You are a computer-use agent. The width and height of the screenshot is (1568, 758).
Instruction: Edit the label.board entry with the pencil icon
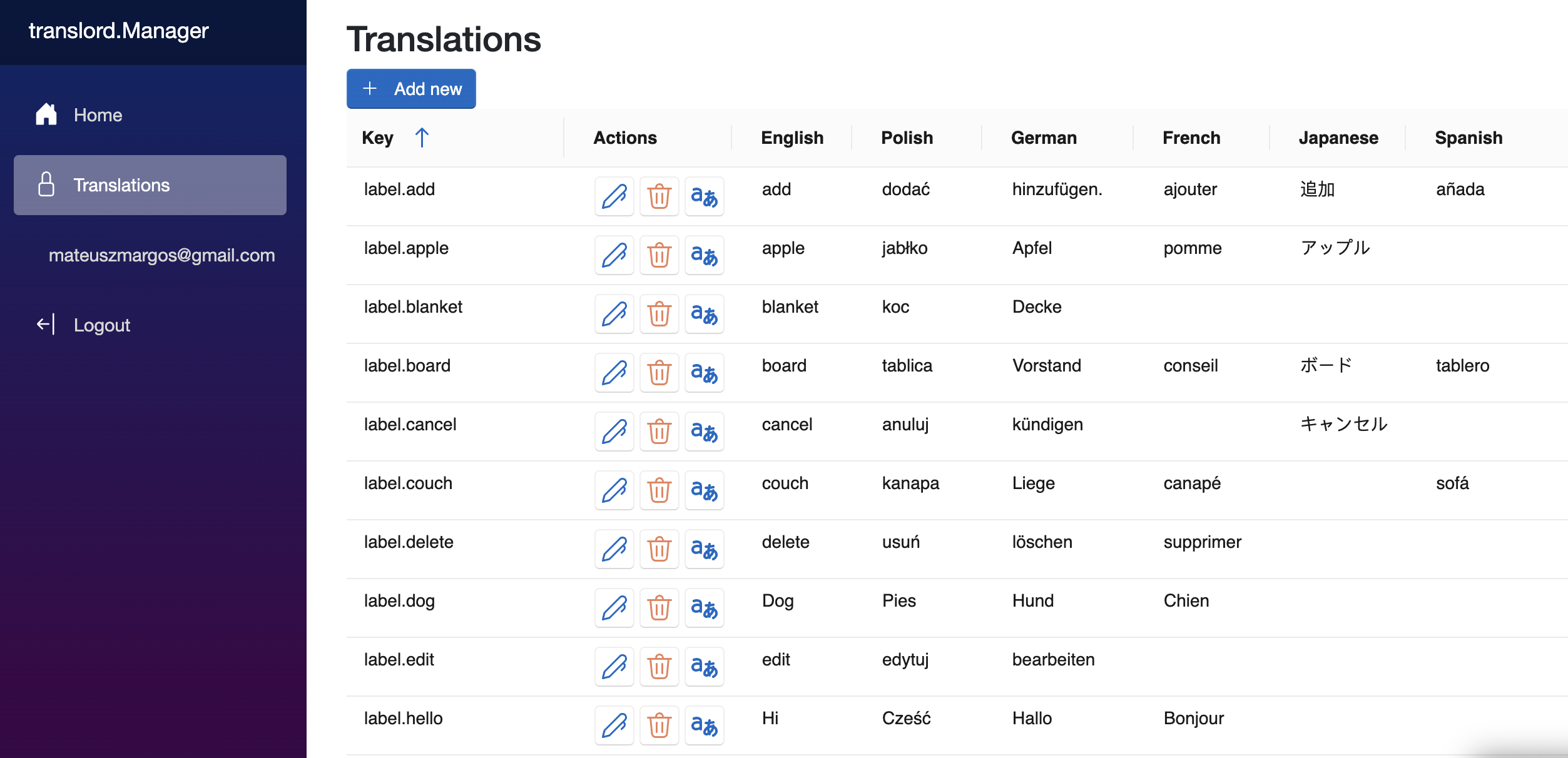(614, 373)
